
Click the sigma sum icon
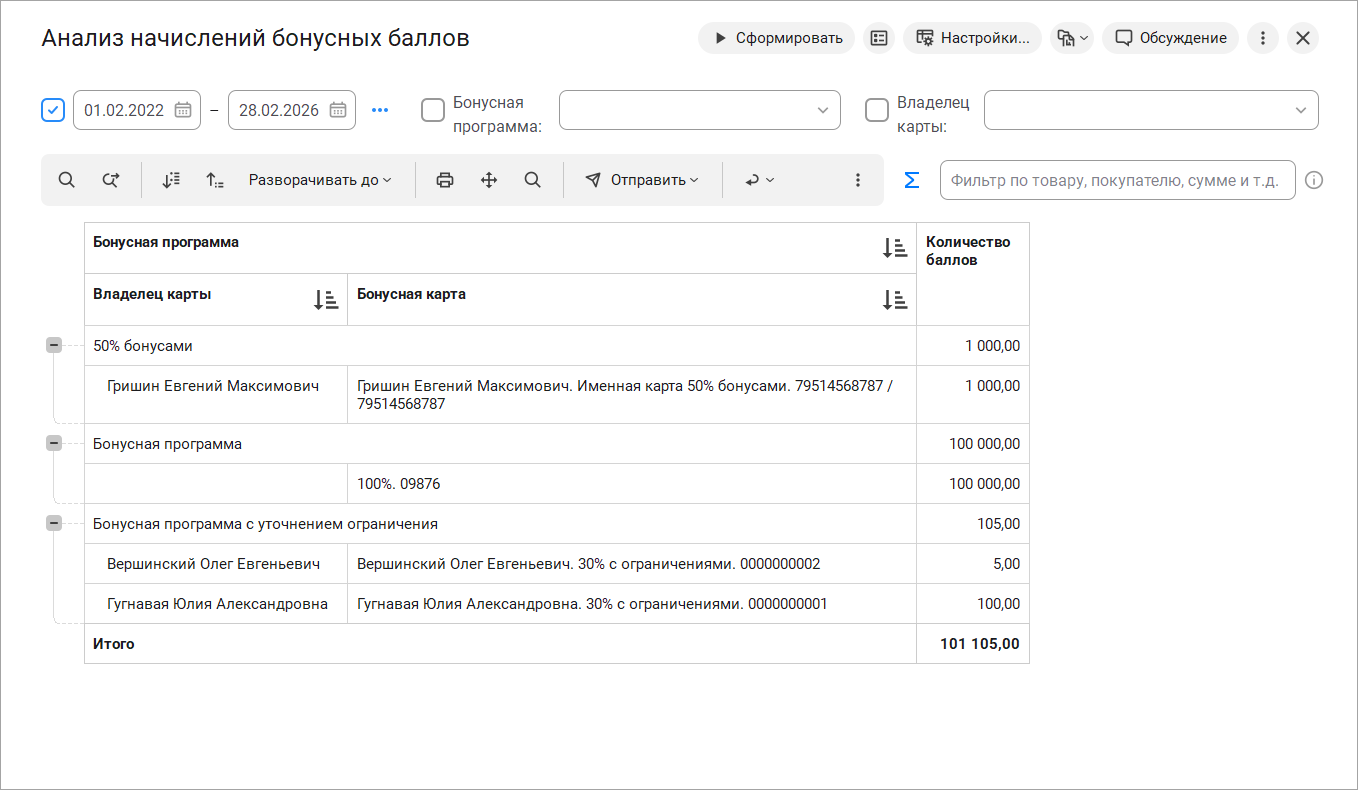coord(911,180)
